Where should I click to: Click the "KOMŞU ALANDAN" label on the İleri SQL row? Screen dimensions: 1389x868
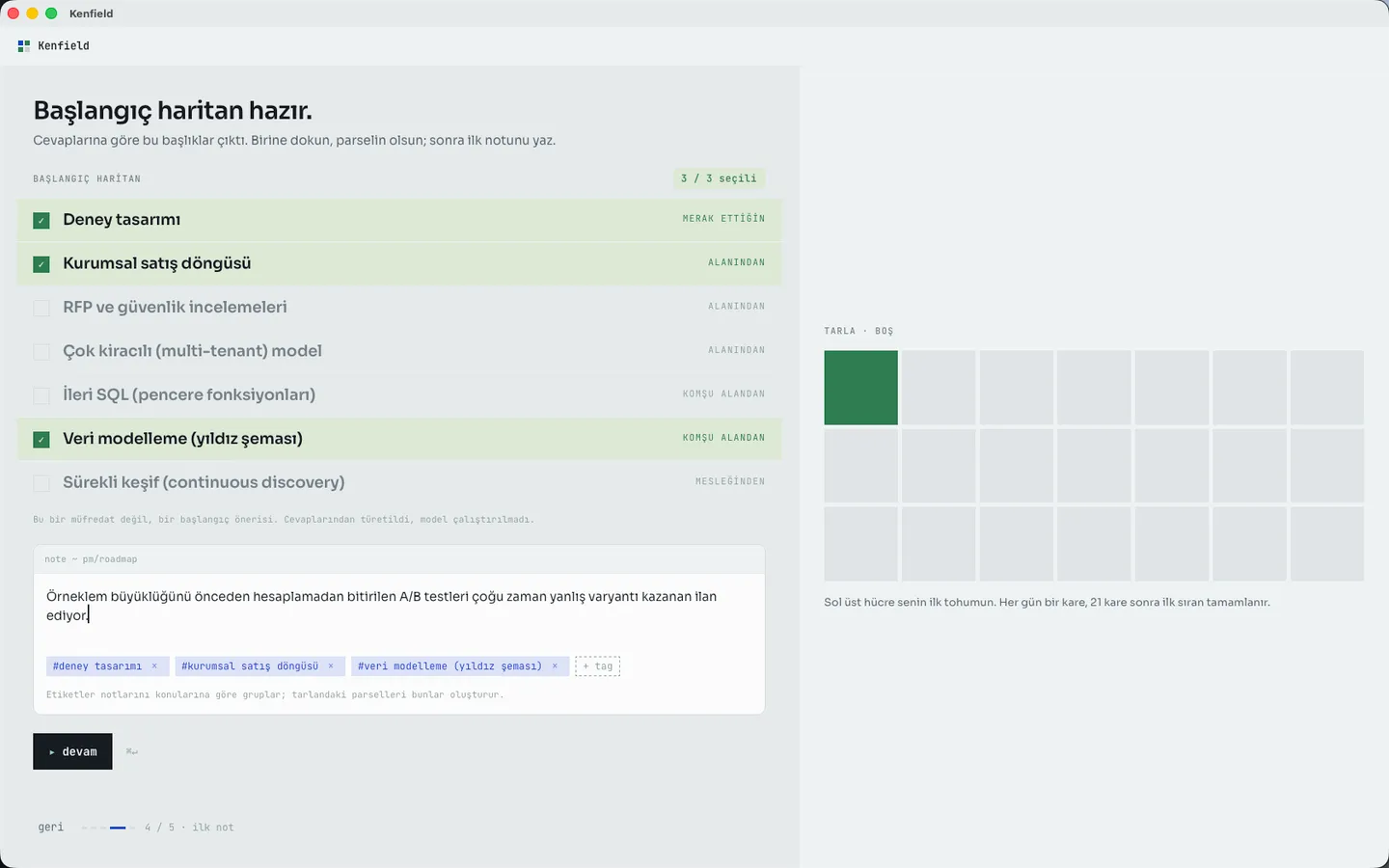[x=723, y=394]
